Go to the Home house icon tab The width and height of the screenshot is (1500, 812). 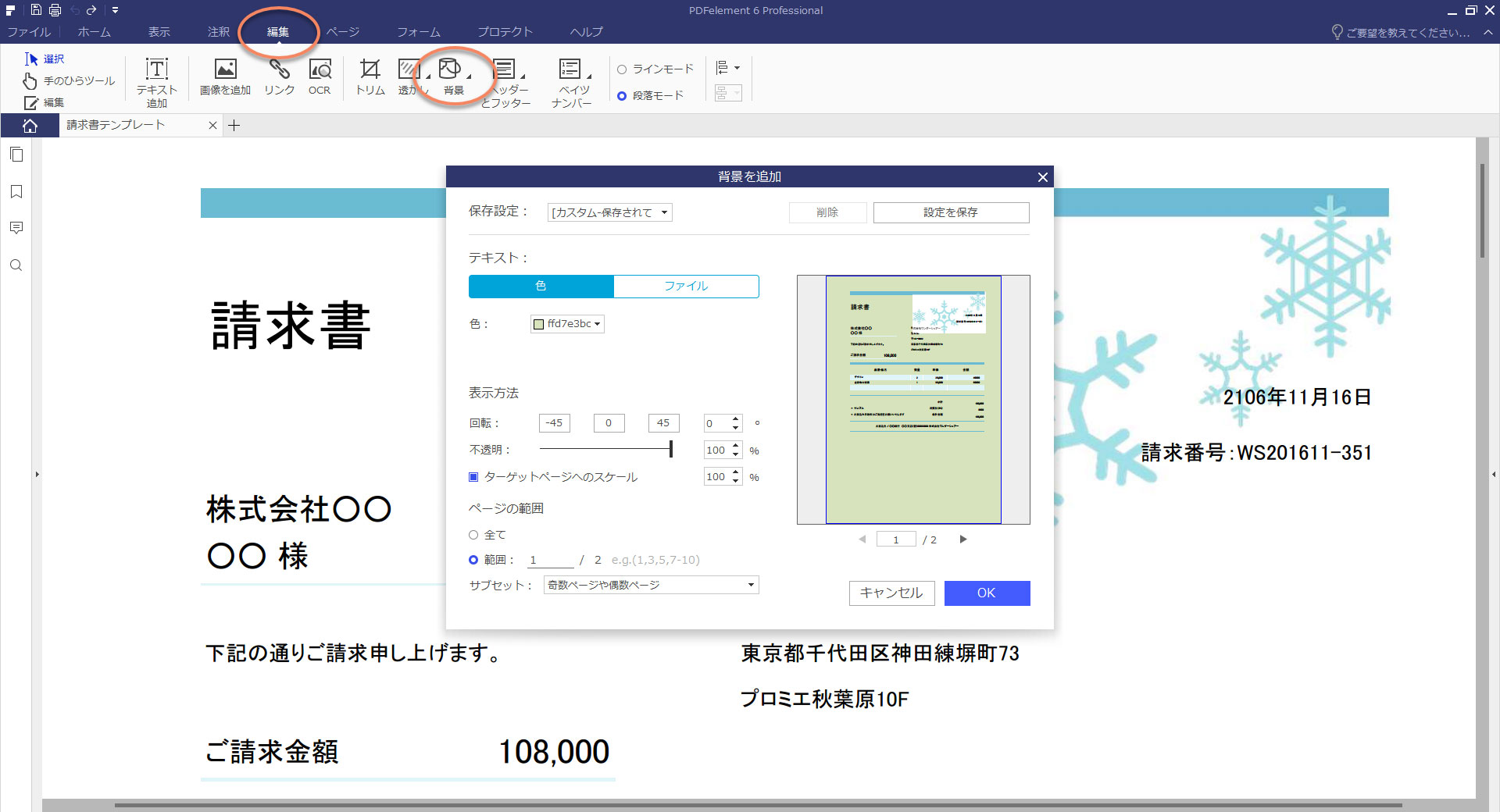point(30,126)
